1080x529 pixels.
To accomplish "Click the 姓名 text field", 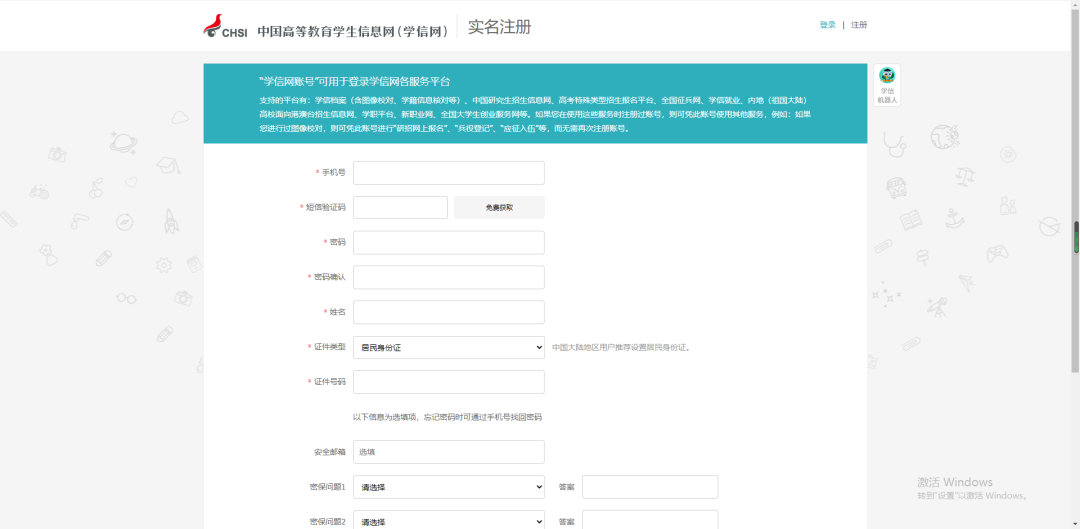I will click(448, 312).
